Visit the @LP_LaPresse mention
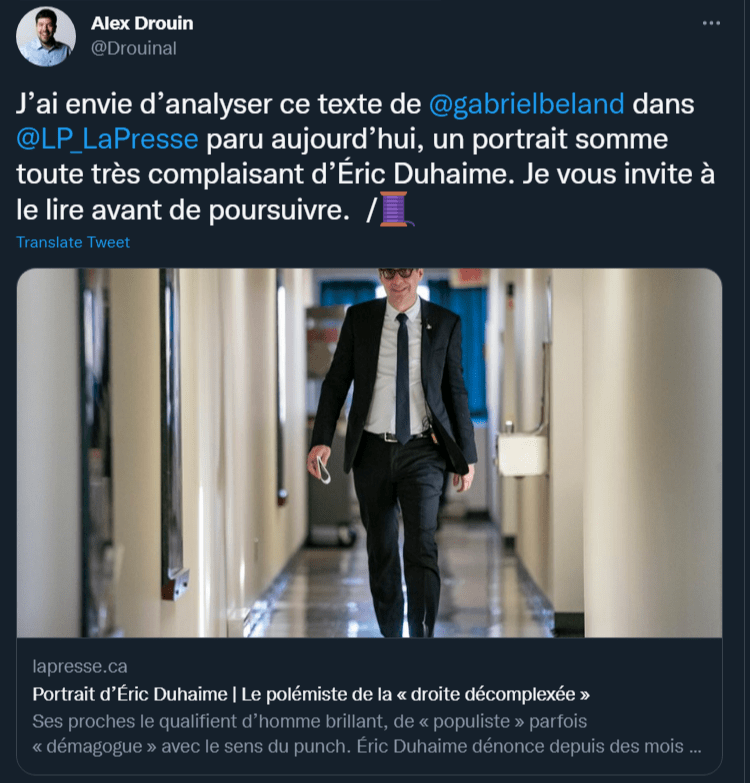The image size is (750, 783). tap(108, 138)
